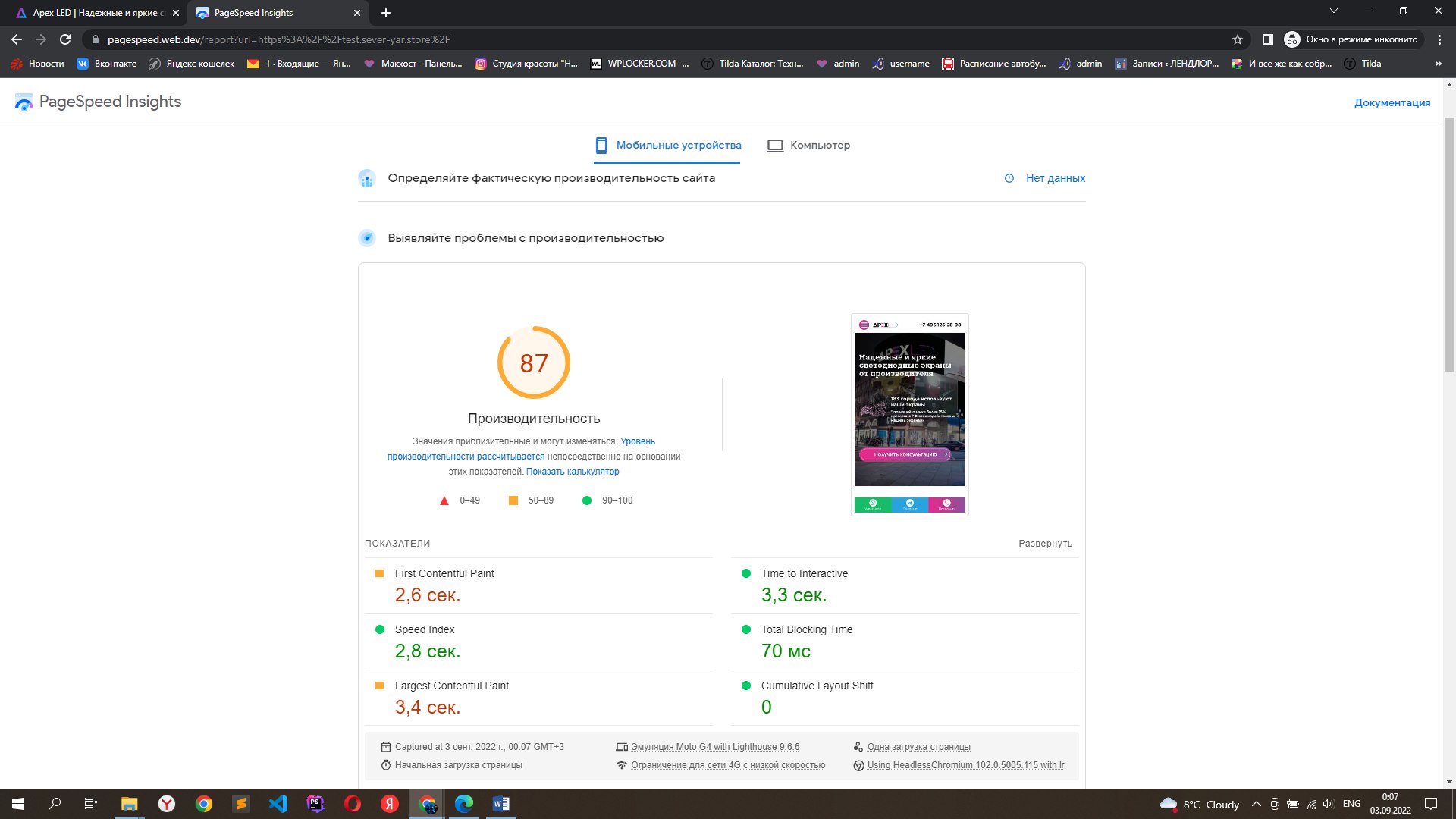Click the PageSpeed Insights logo icon

24,102
